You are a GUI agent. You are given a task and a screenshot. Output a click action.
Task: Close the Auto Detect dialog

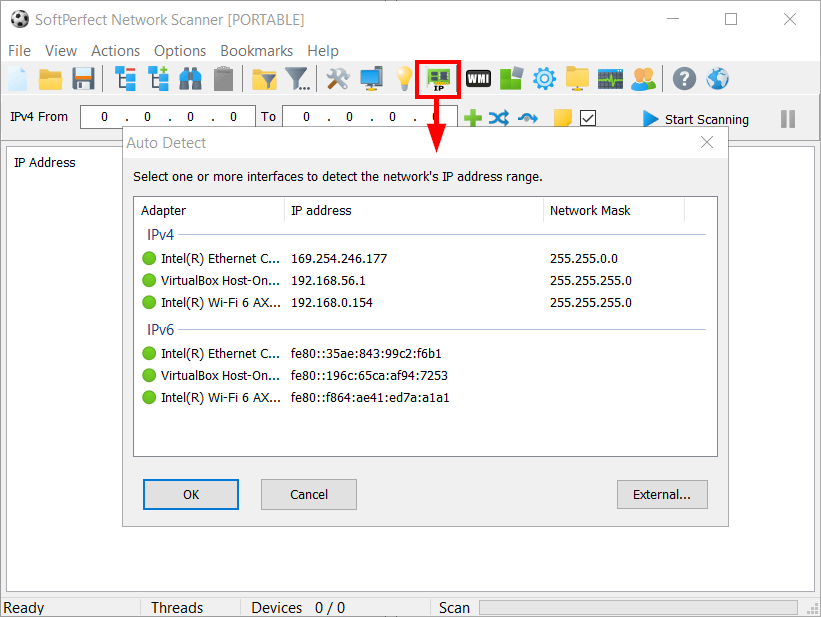(x=707, y=142)
